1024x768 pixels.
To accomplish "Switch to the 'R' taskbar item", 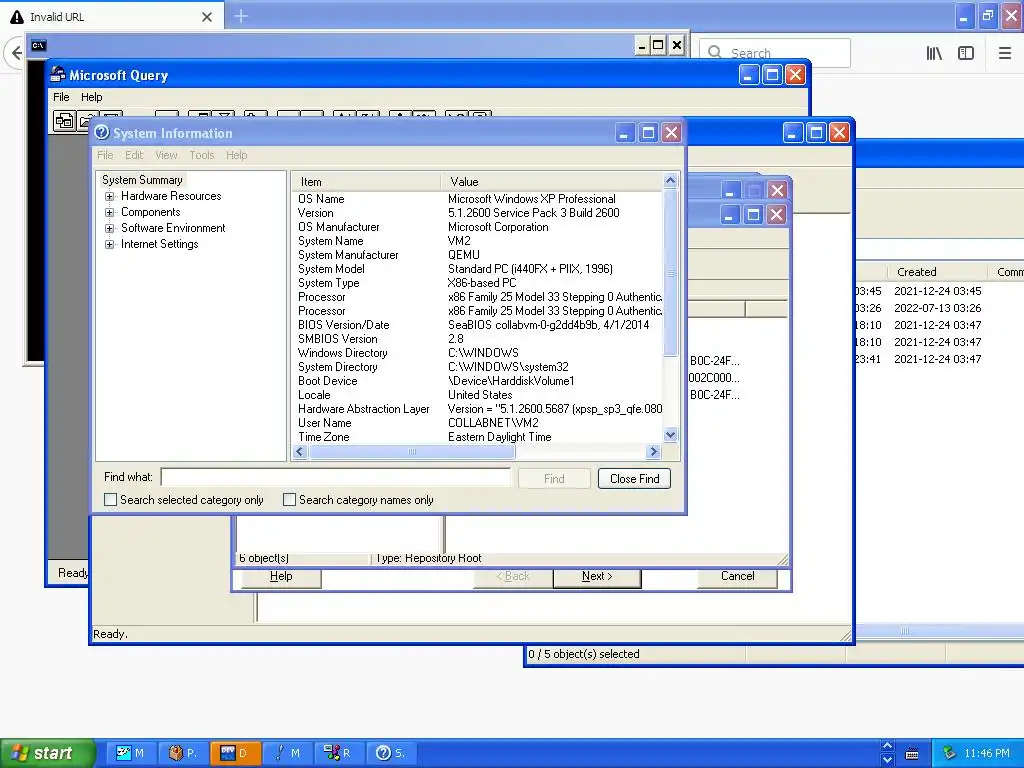I will [x=338, y=753].
